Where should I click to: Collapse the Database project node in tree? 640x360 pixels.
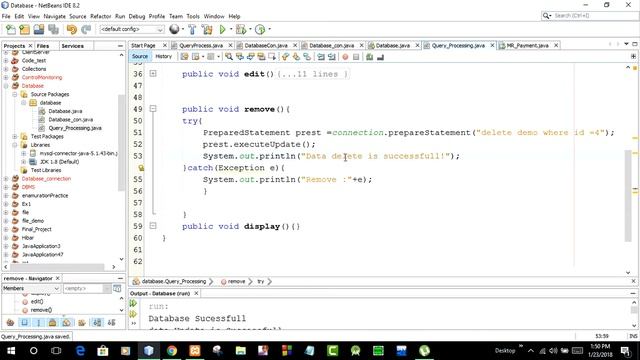click(6, 86)
